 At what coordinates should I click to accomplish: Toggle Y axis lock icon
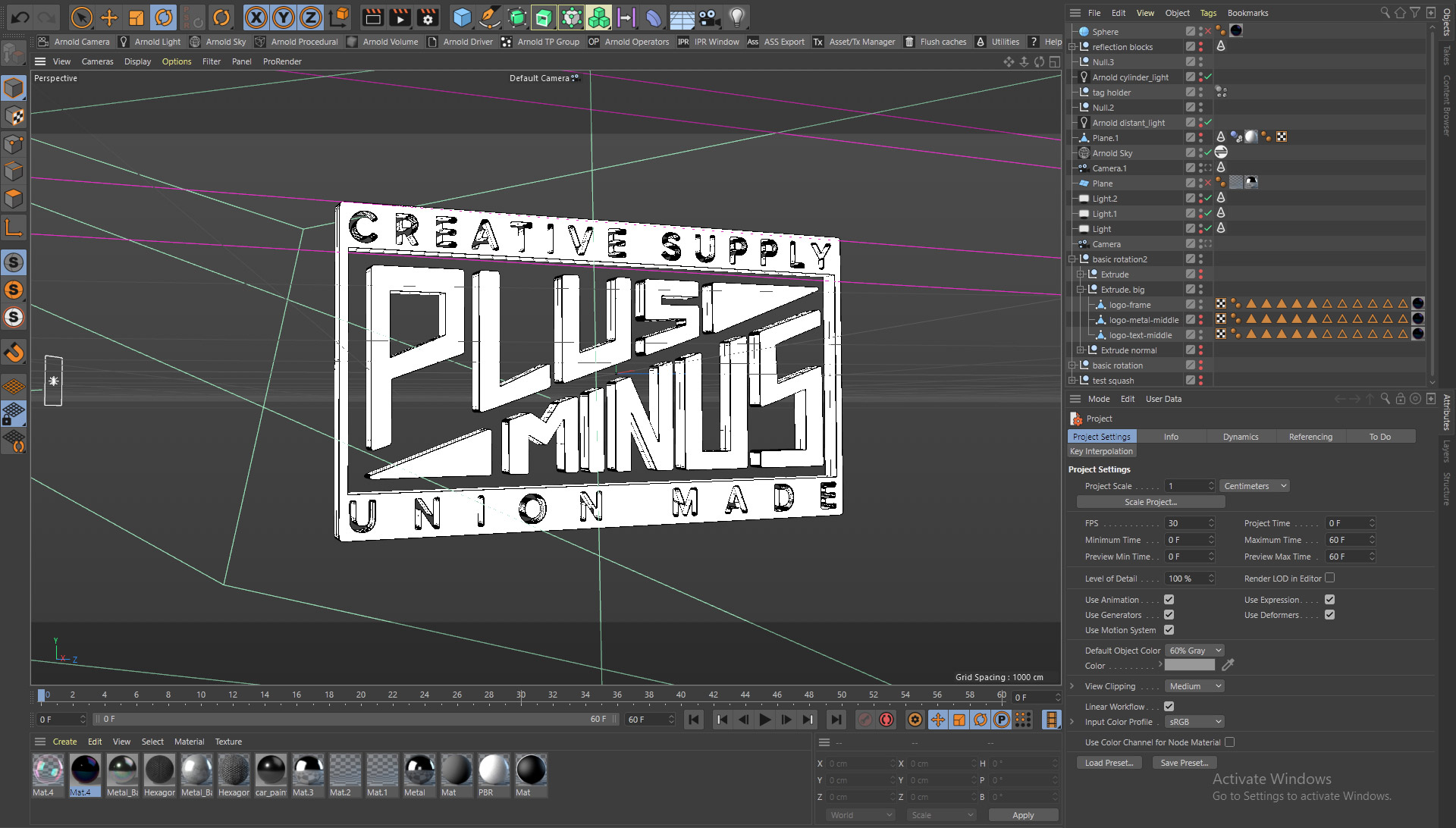click(x=284, y=17)
